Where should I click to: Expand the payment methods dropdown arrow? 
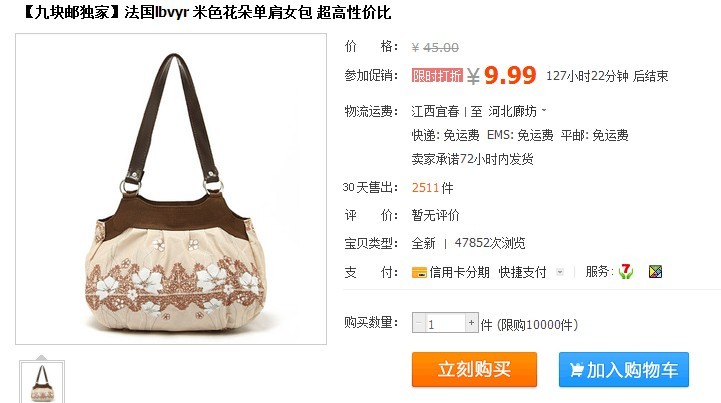coord(560,272)
